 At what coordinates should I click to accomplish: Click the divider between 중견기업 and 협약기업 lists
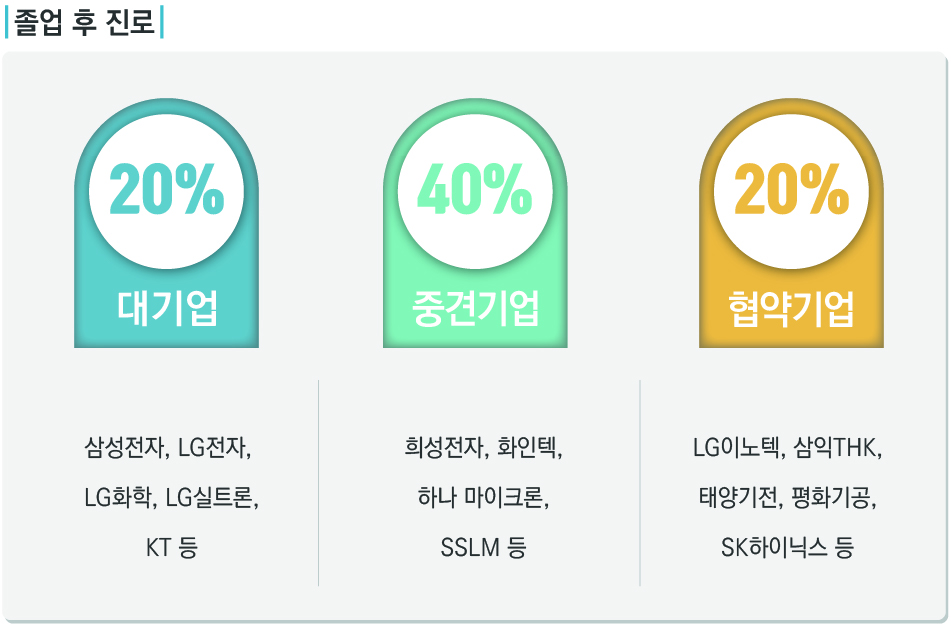(640, 483)
